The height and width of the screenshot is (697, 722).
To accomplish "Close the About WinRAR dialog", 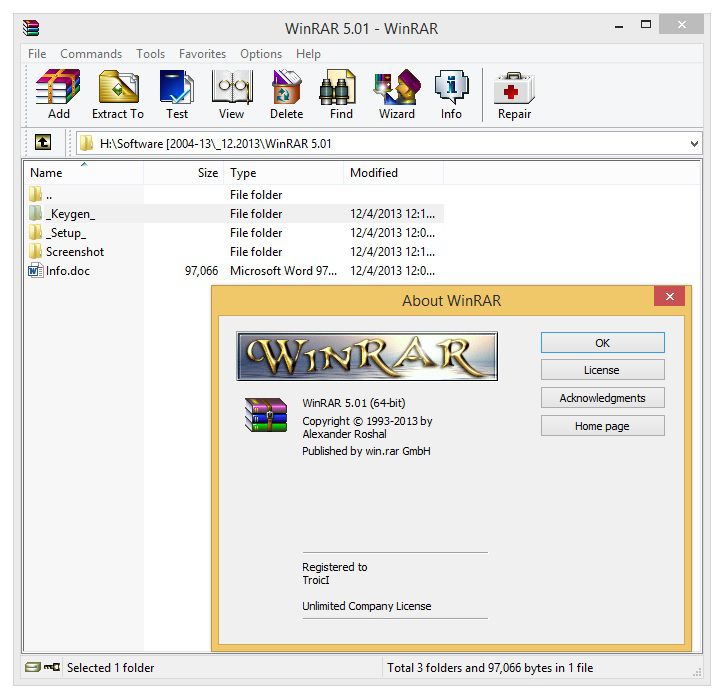I will 670,296.
